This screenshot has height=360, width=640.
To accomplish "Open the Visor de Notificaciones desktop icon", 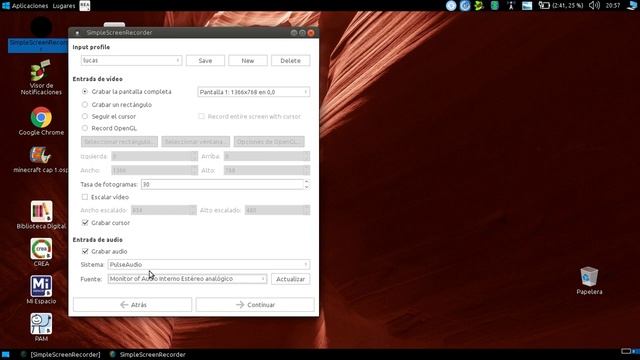I will click(x=41, y=78).
